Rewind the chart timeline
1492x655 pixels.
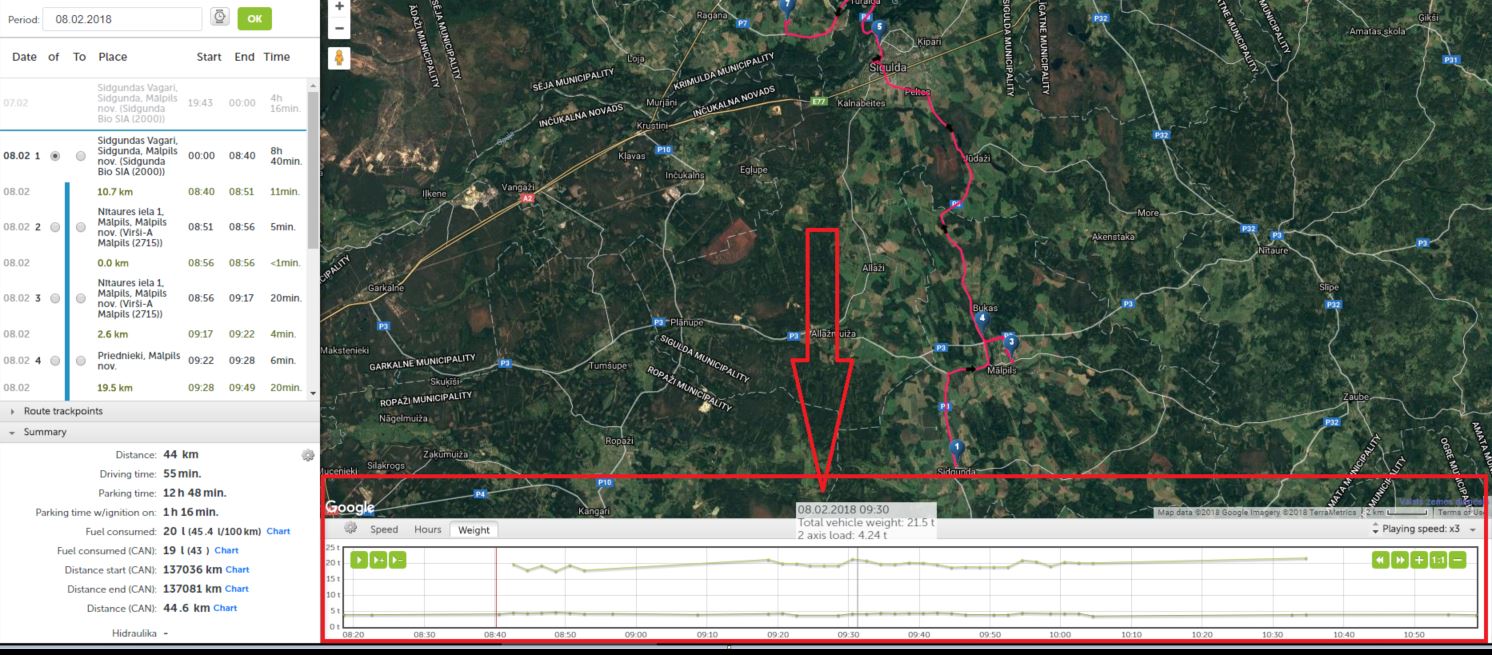(x=1381, y=560)
